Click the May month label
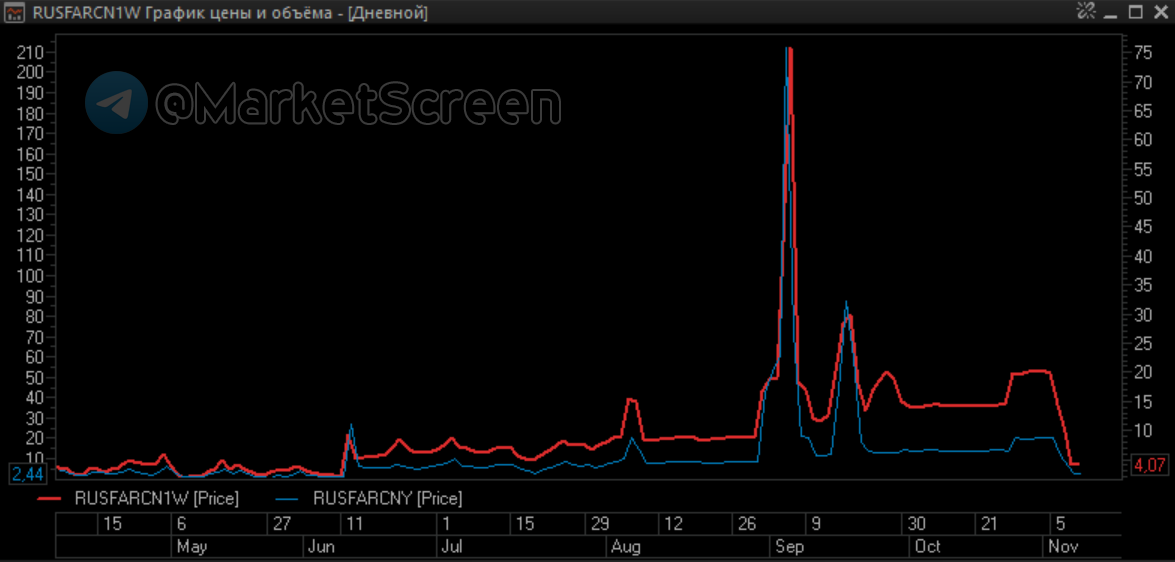This screenshot has height=562, width=1175. click(192, 547)
